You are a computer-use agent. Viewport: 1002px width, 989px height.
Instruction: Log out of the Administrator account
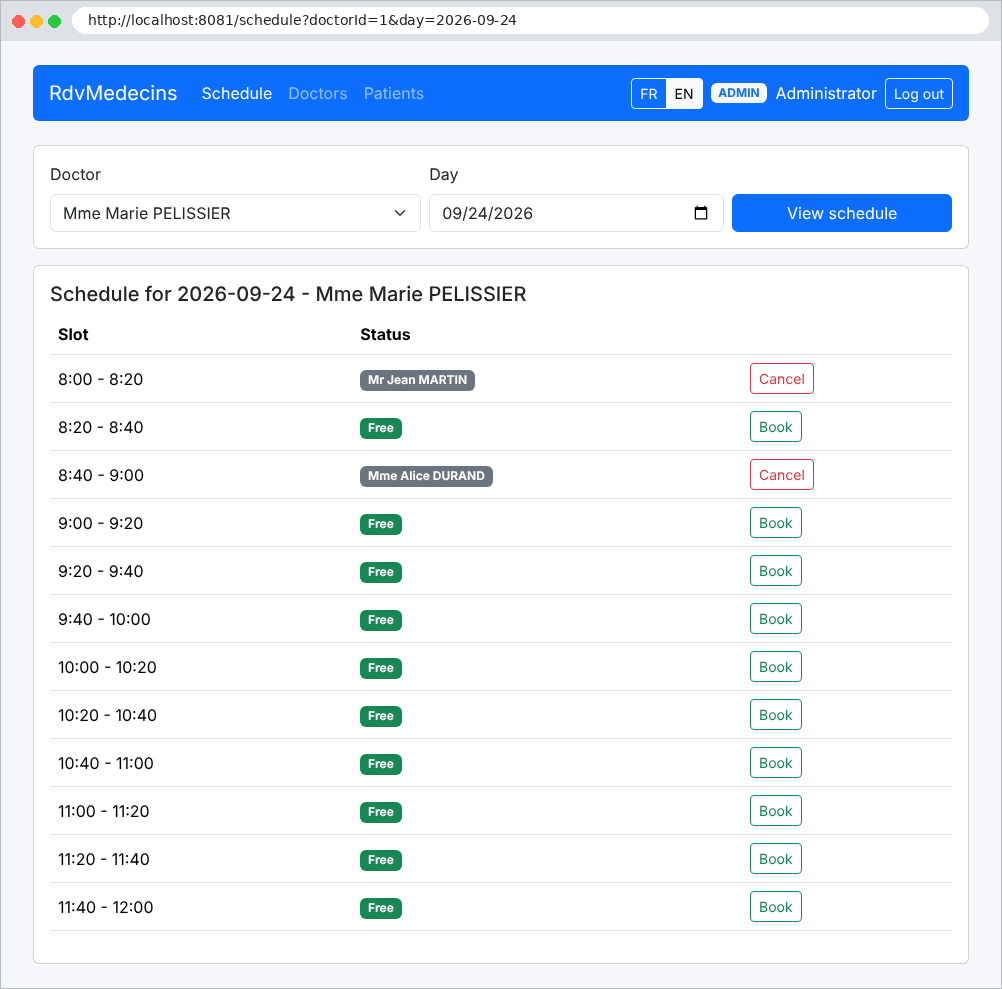tap(918, 94)
